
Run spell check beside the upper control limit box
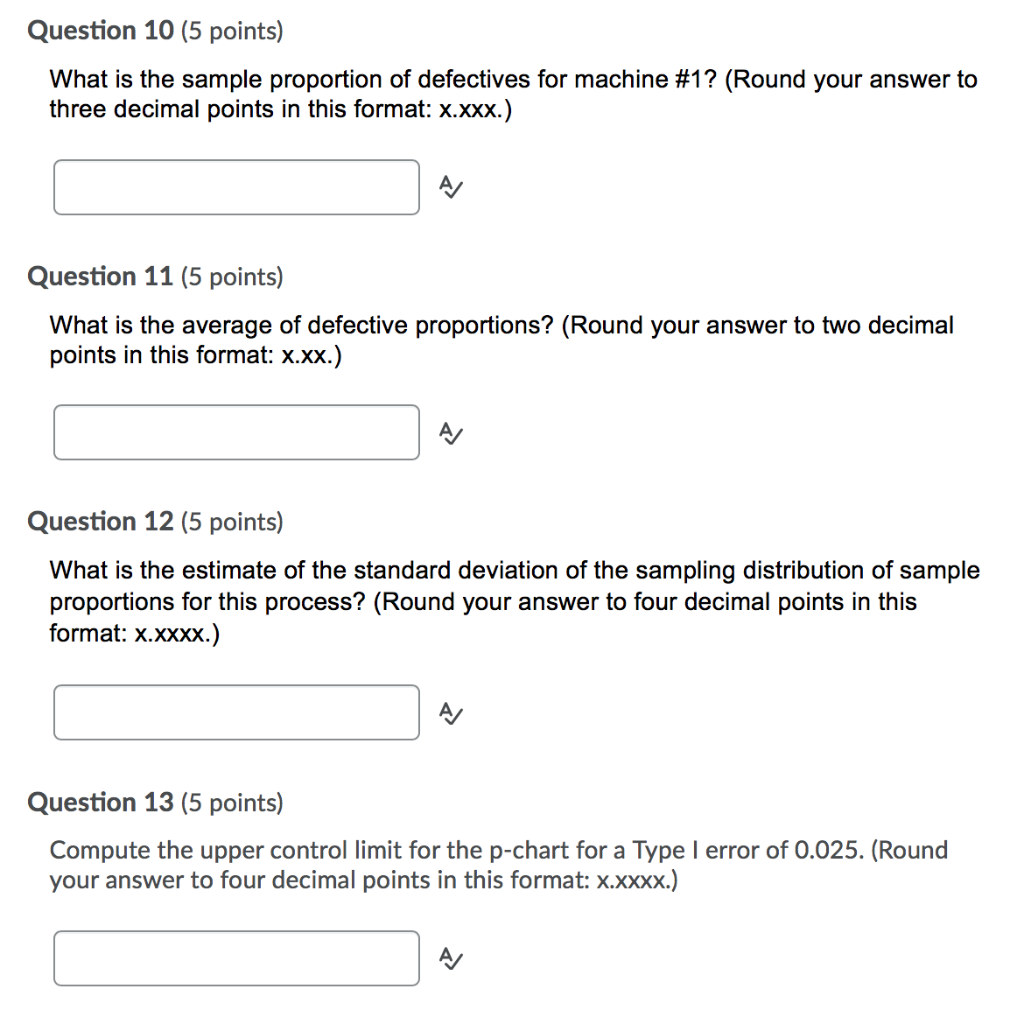pos(450,958)
